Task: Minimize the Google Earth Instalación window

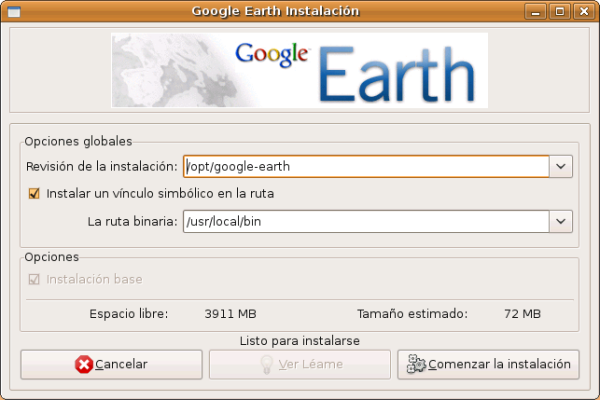Action: 540,11
